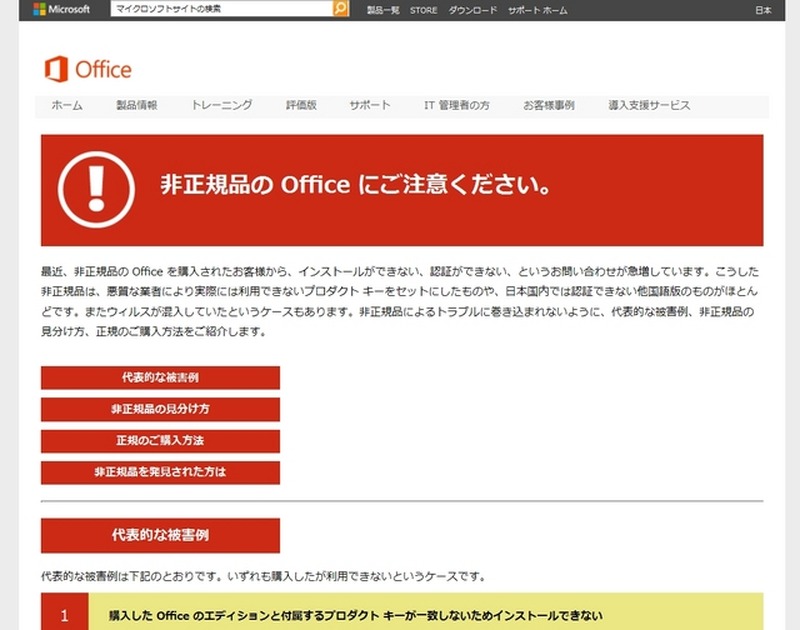Open the STORE link
Viewport: 800px width, 630px height.
point(423,10)
